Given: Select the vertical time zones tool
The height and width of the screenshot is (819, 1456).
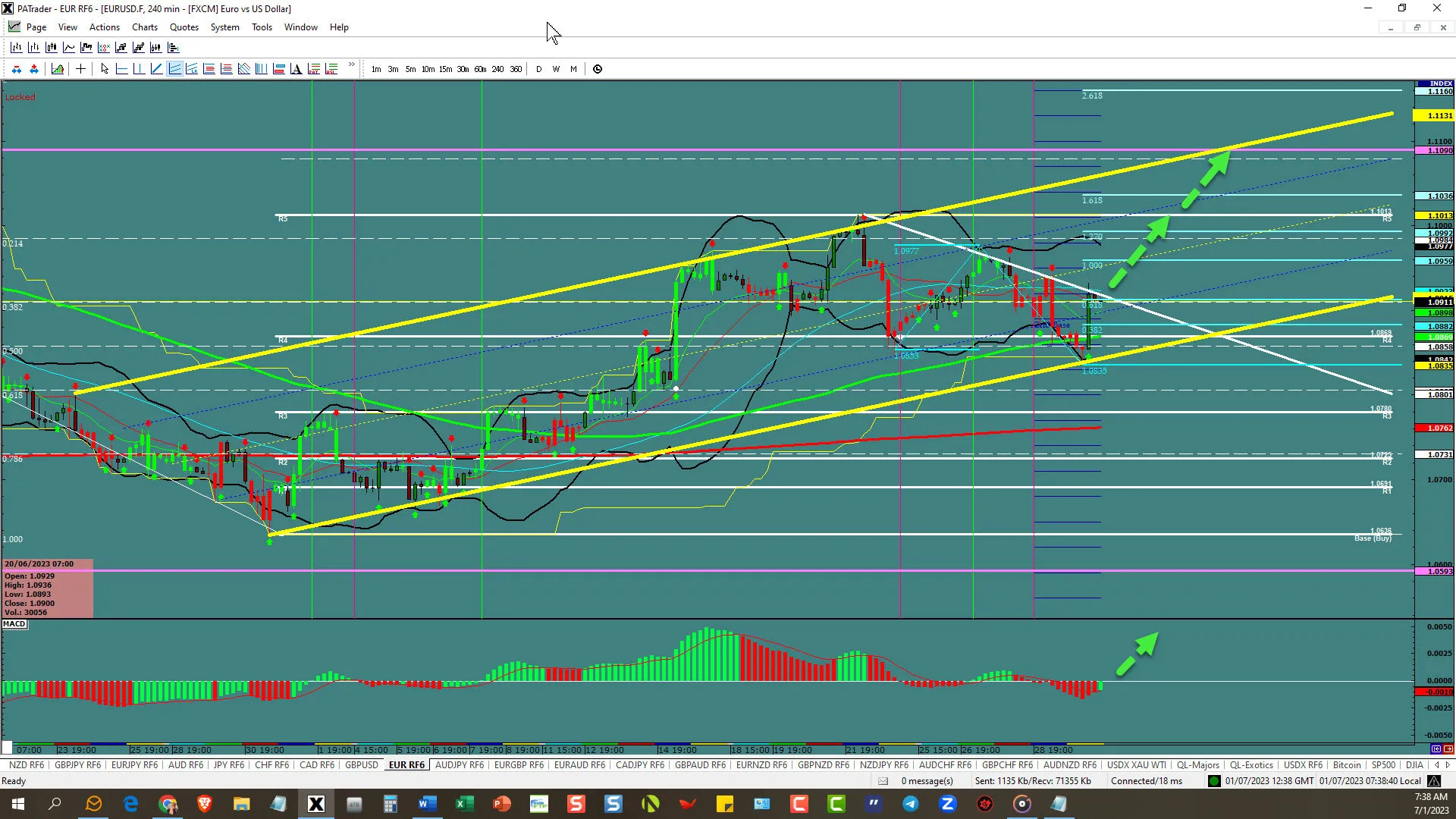Looking at the screenshot, I should (262, 69).
